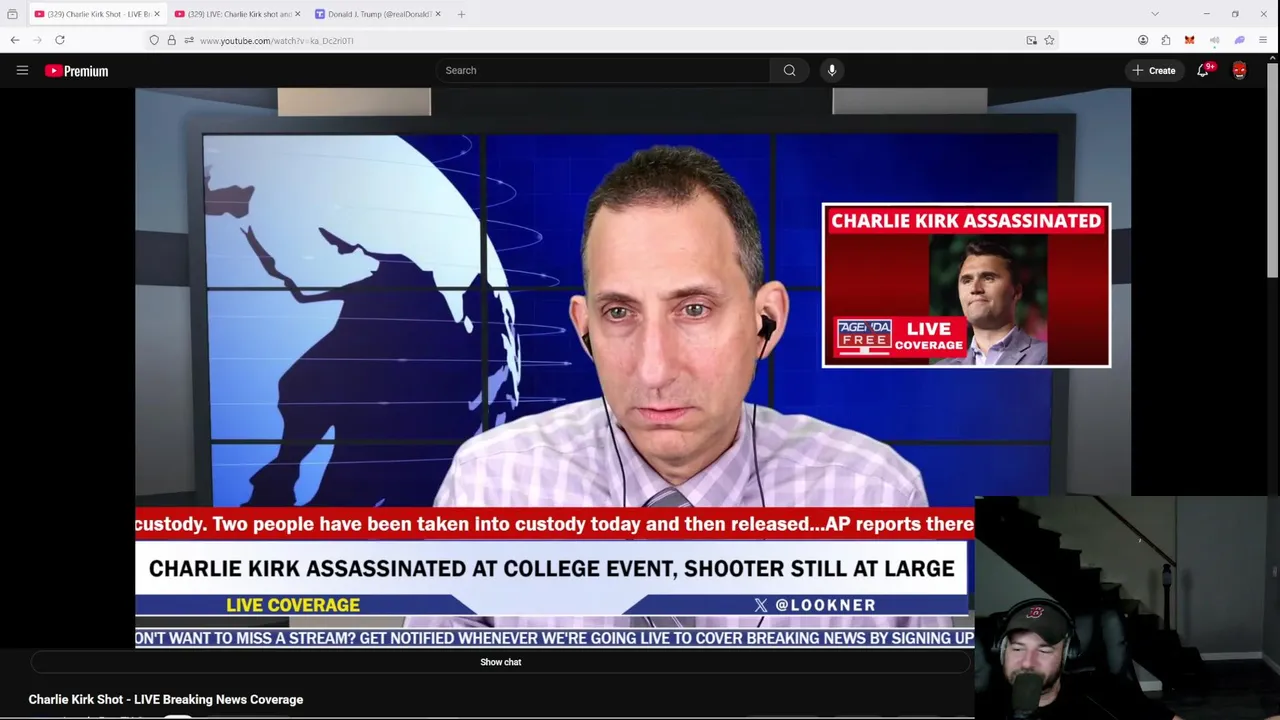Start voice search with the microphone
The image size is (1280, 720).
pos(832,70)
